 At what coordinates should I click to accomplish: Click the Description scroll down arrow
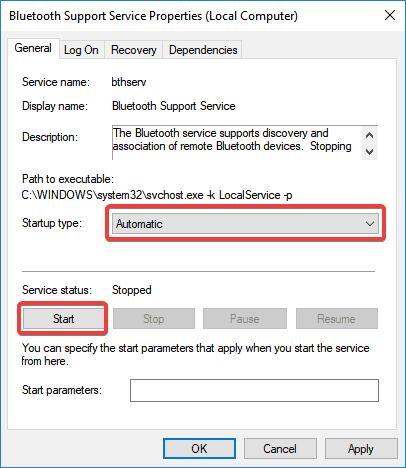tap(369, 152)
